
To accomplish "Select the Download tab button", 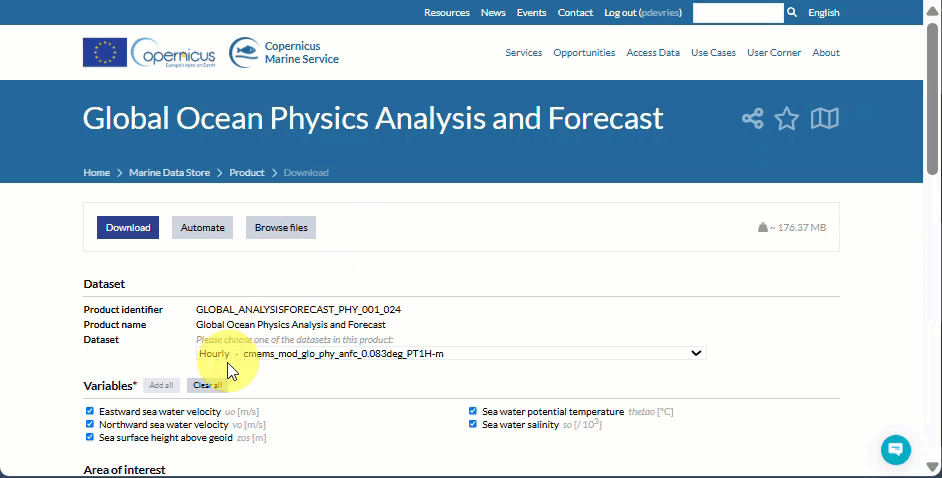I will point(128,228).
